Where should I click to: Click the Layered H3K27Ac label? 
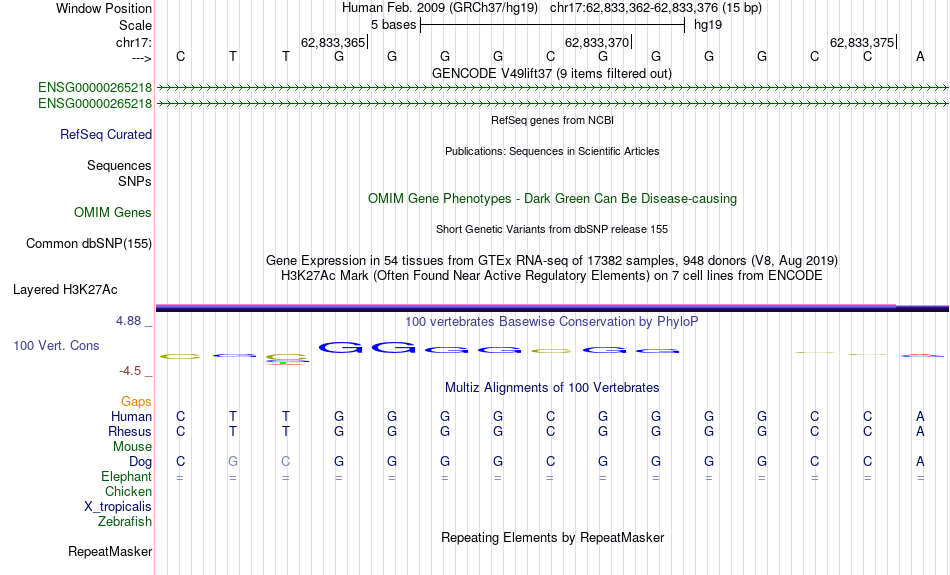[x=65, y=290]
